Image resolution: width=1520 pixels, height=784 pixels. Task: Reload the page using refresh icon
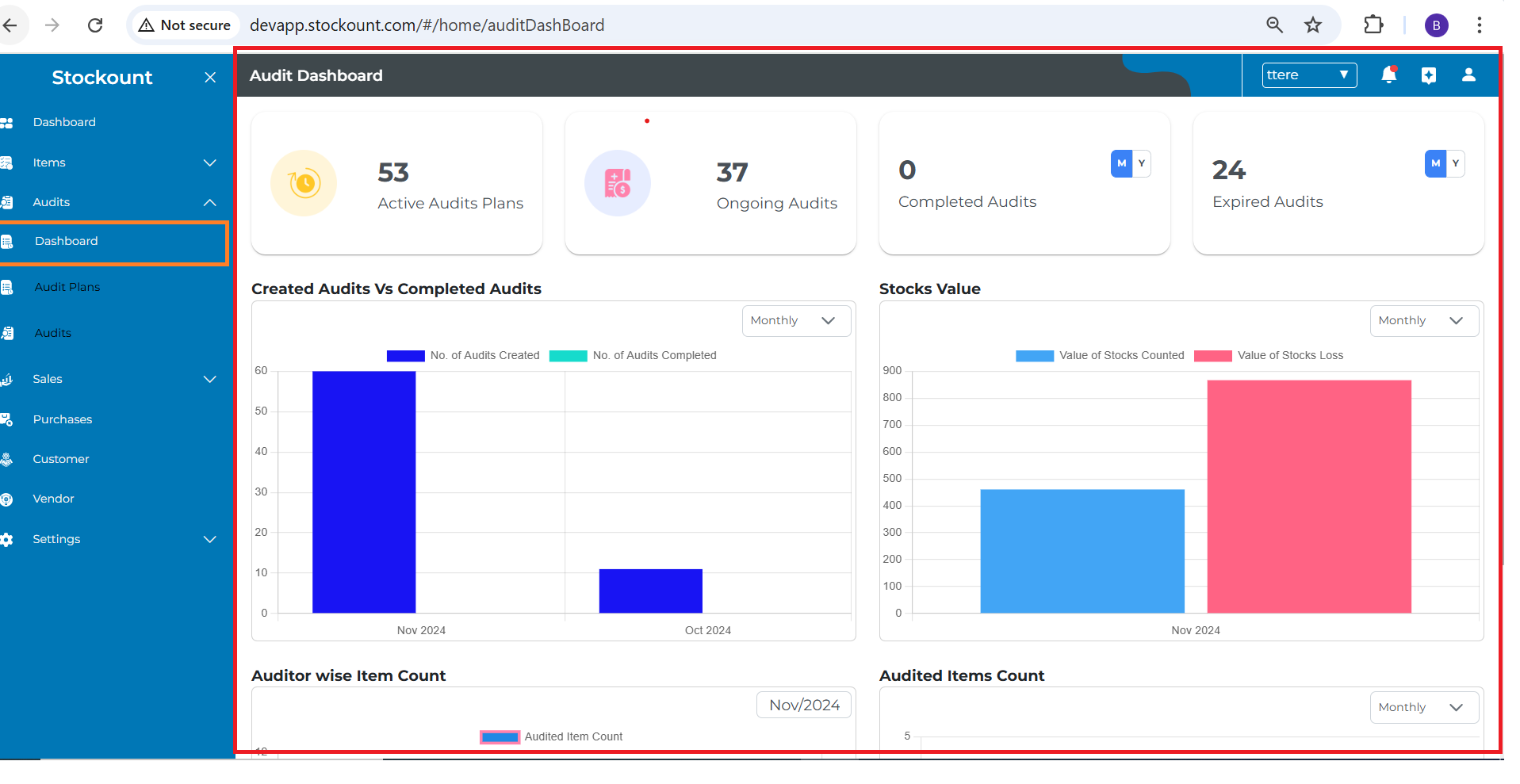tap(95, 25)
